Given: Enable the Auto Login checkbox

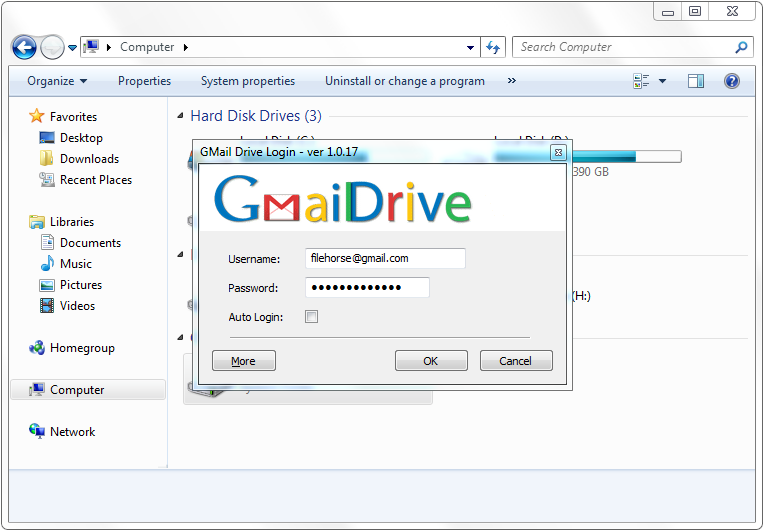Looking at the screenshot, I should tap(311, 317).
